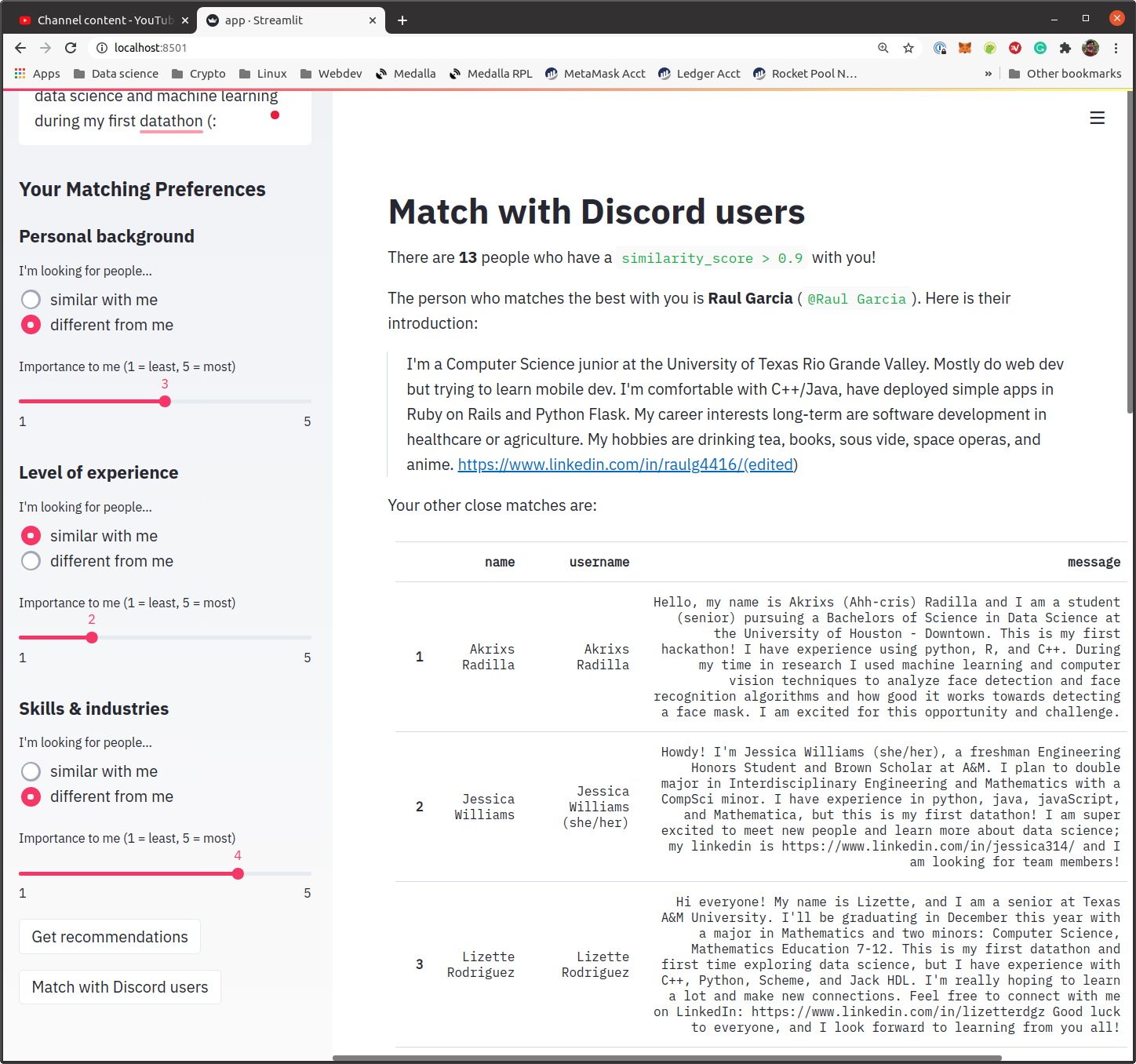
Task: Open the Medalla RPL bookmark
Action: point(490,74)
